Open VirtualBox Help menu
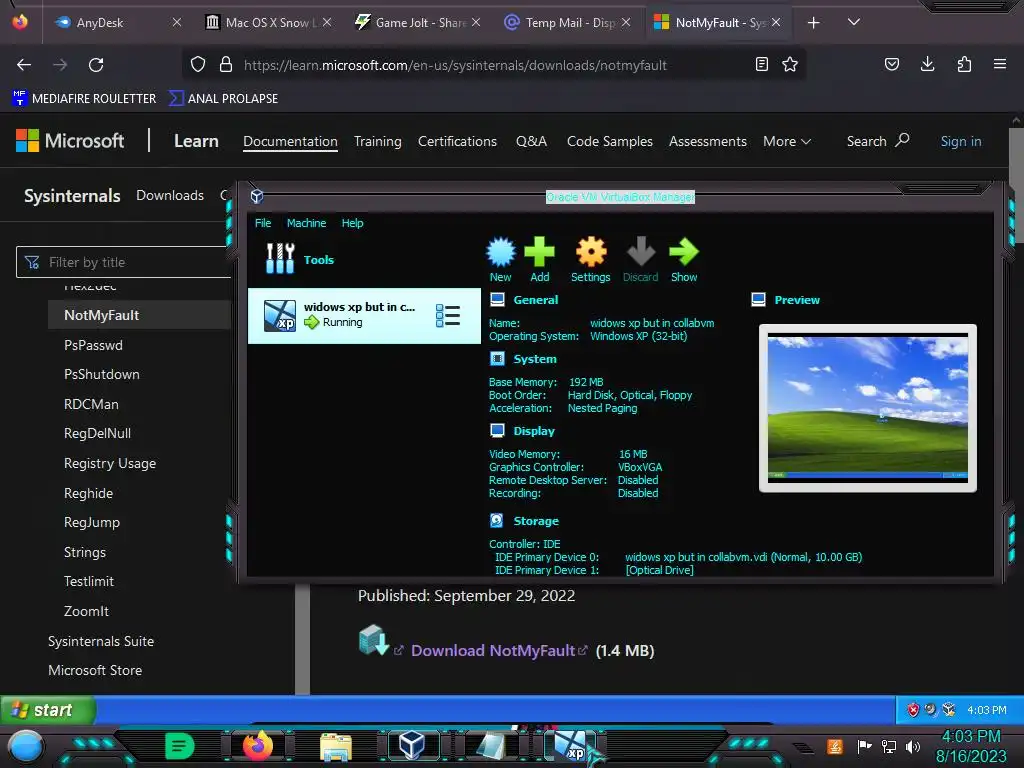 pos(353,223)
